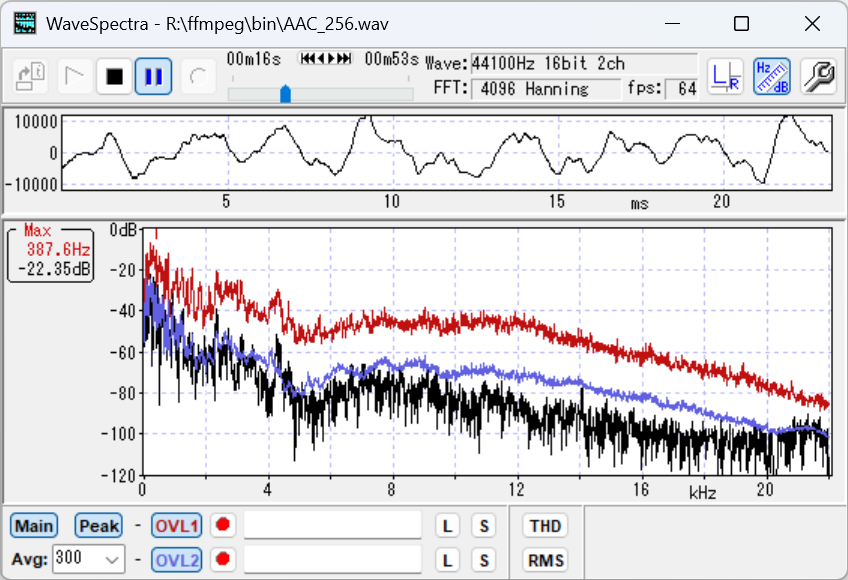Click the FFT field showing 4096 Hanning
848x580 pixels.
[546, 89]
